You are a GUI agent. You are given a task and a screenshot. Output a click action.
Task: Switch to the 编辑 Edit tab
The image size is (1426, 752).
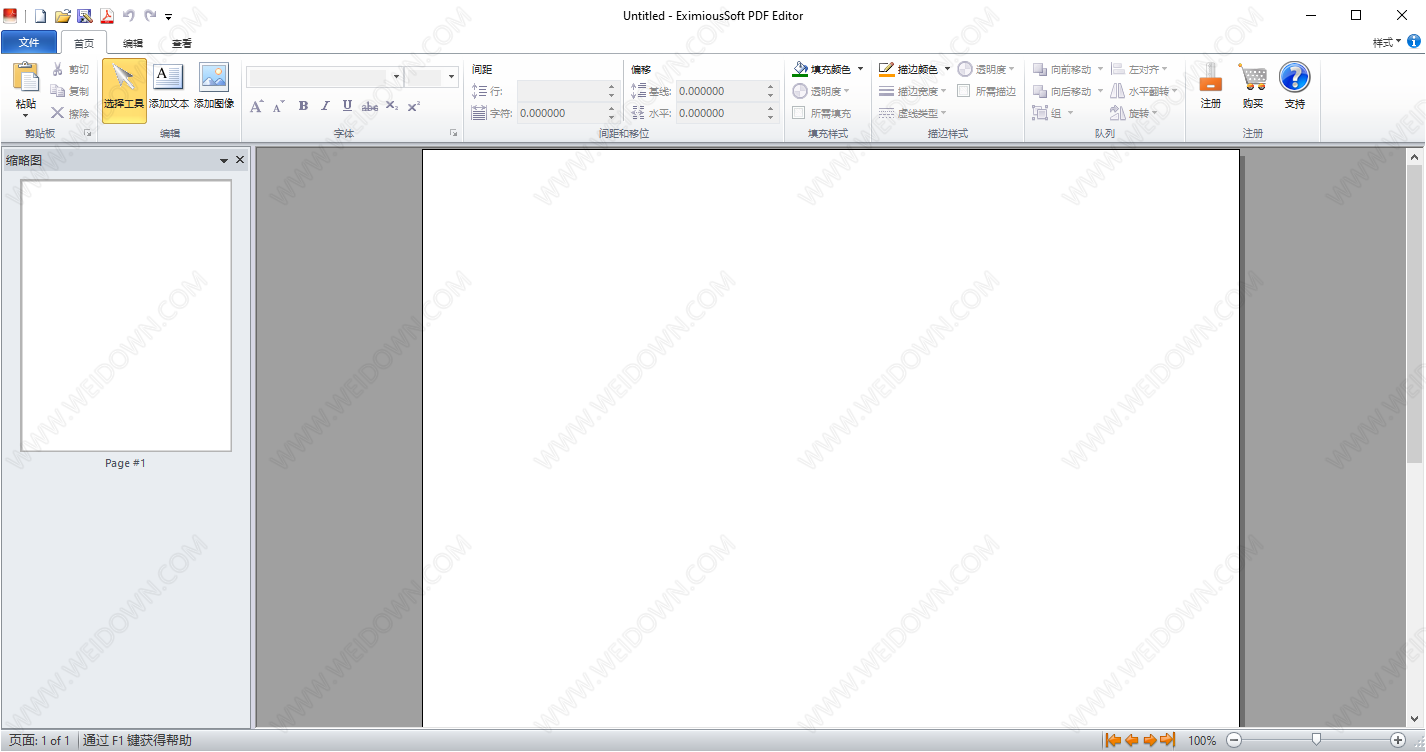coord(133,43)
